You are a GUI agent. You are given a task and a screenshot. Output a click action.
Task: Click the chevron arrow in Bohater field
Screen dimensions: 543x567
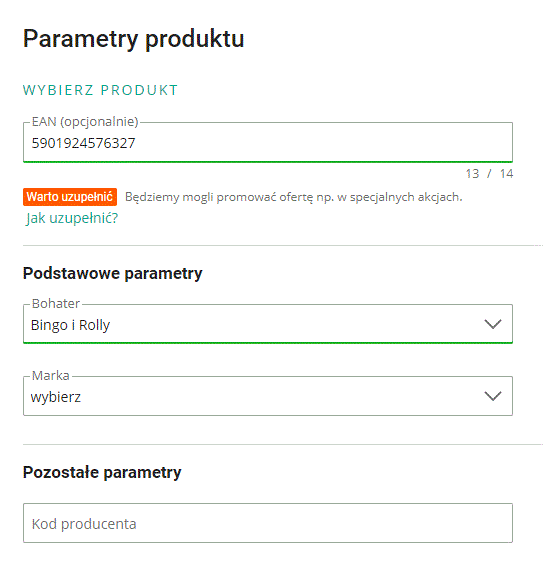[493, 324]
